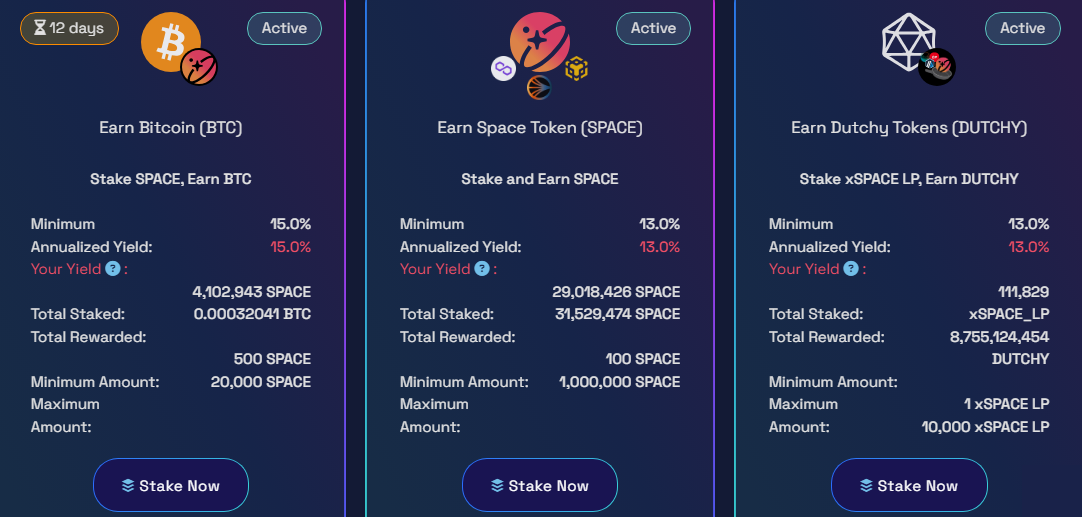Screen dimensions: 1082x517
Task: Click the Polygon network icon
Action: pos(503,69)
